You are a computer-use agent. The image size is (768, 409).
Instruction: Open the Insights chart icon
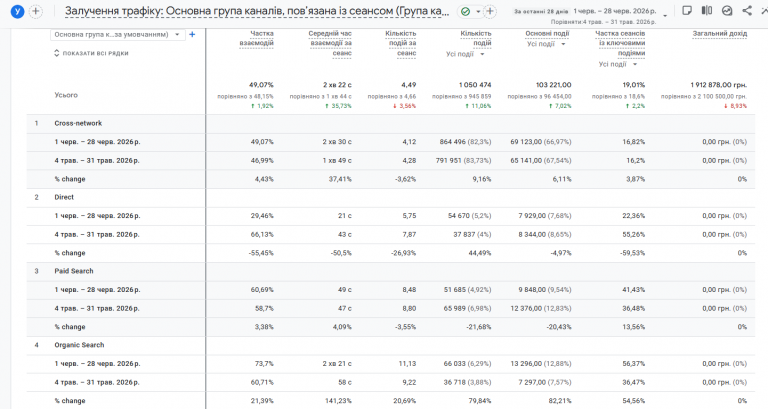coord(727,10)
